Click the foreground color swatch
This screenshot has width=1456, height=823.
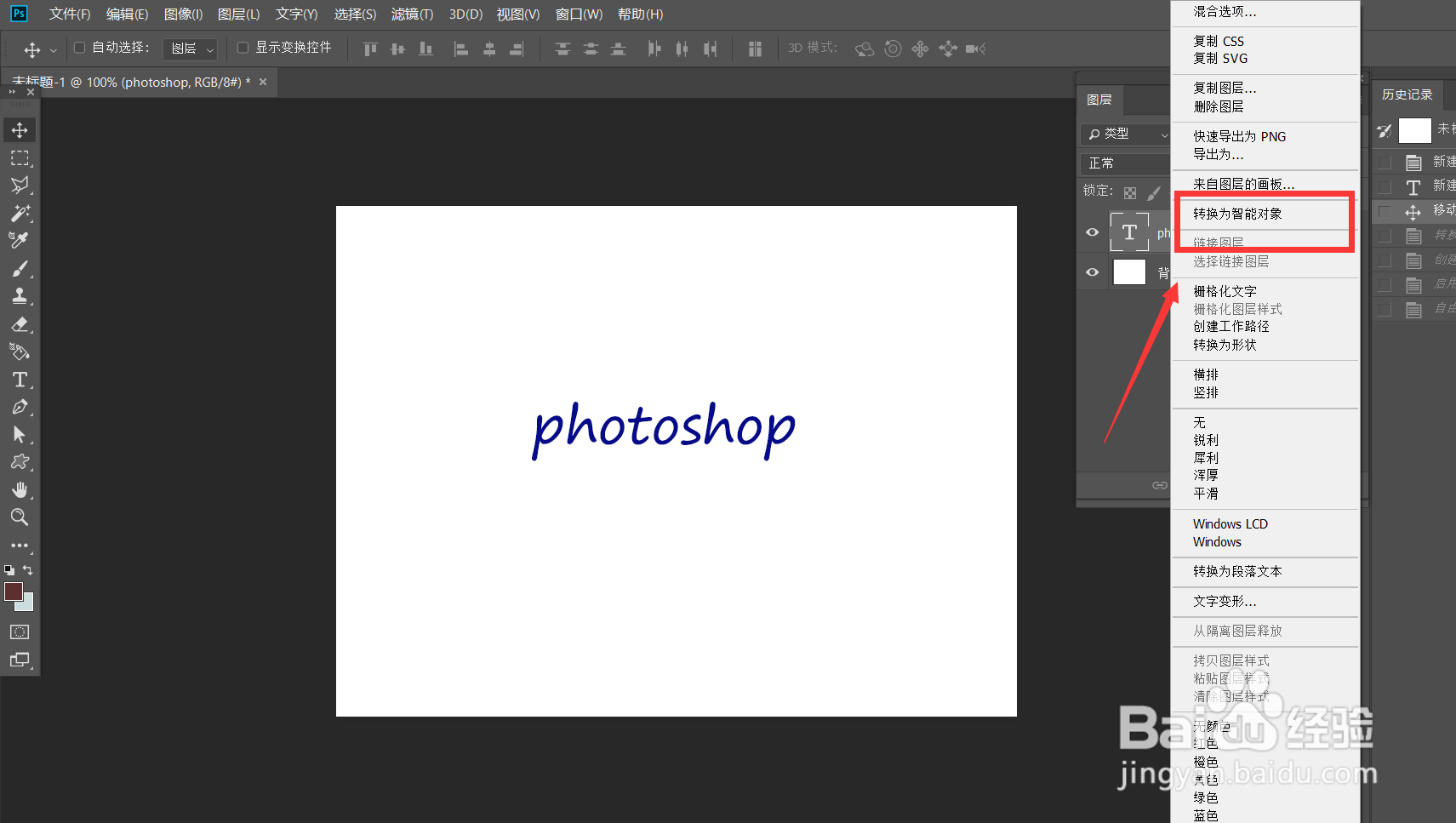(x=14, y=592)
